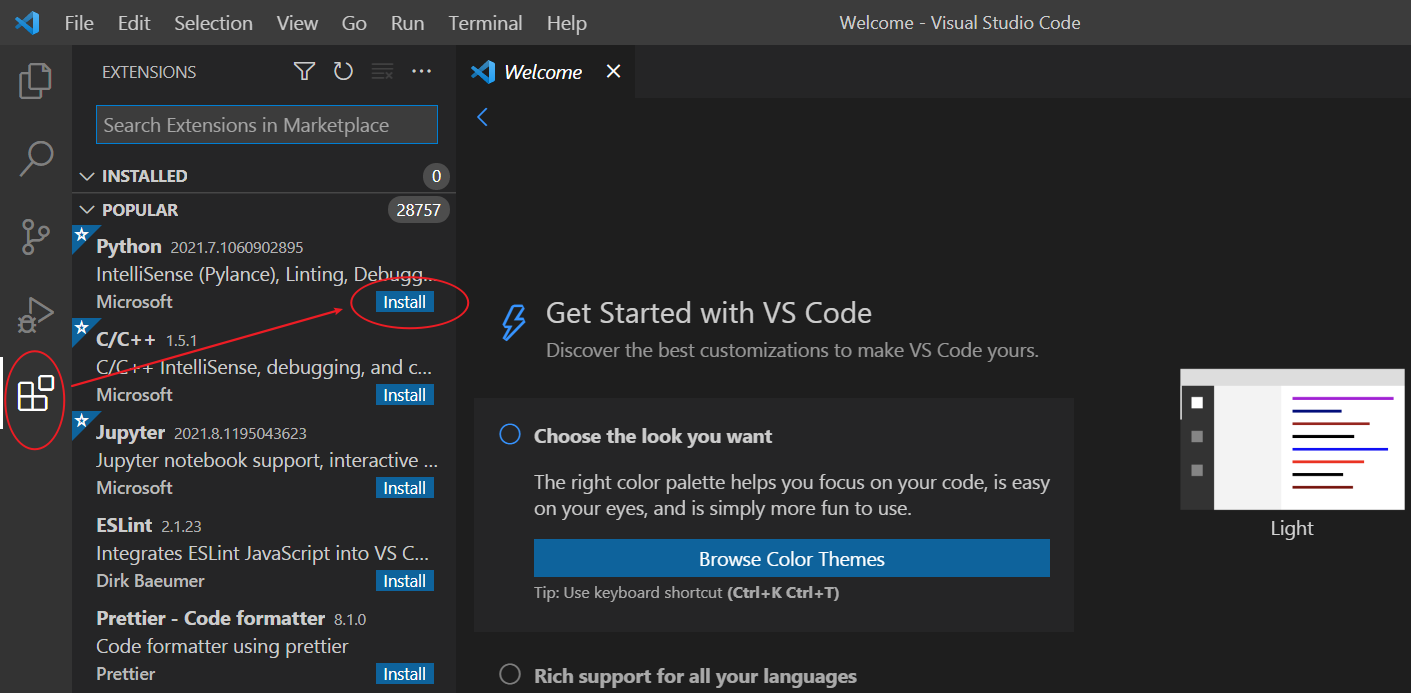This screenshot has width=1411, height=693.
Task: Open the Terminal menu
Action: click(x=485, y=22)
